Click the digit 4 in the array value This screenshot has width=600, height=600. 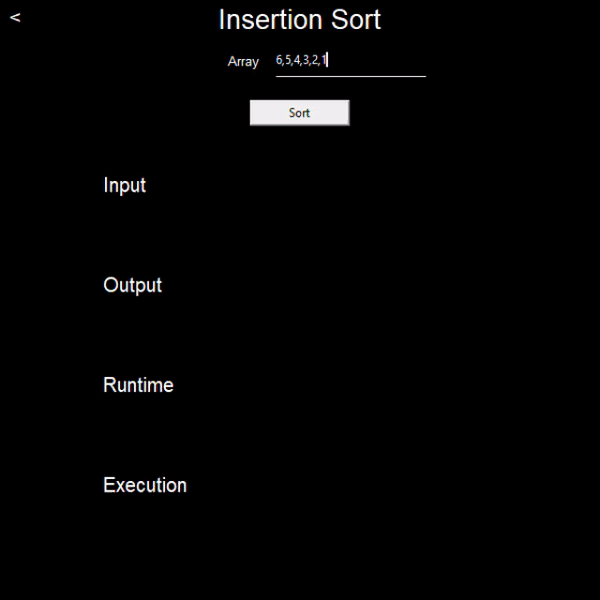point(297,60)
